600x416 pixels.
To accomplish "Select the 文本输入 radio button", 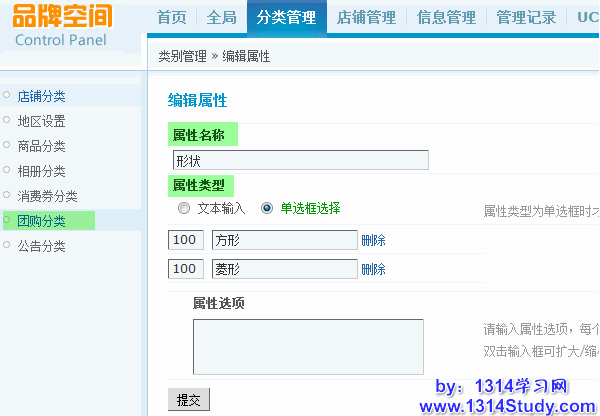I will pyautogui.click(x=183, y=209).
